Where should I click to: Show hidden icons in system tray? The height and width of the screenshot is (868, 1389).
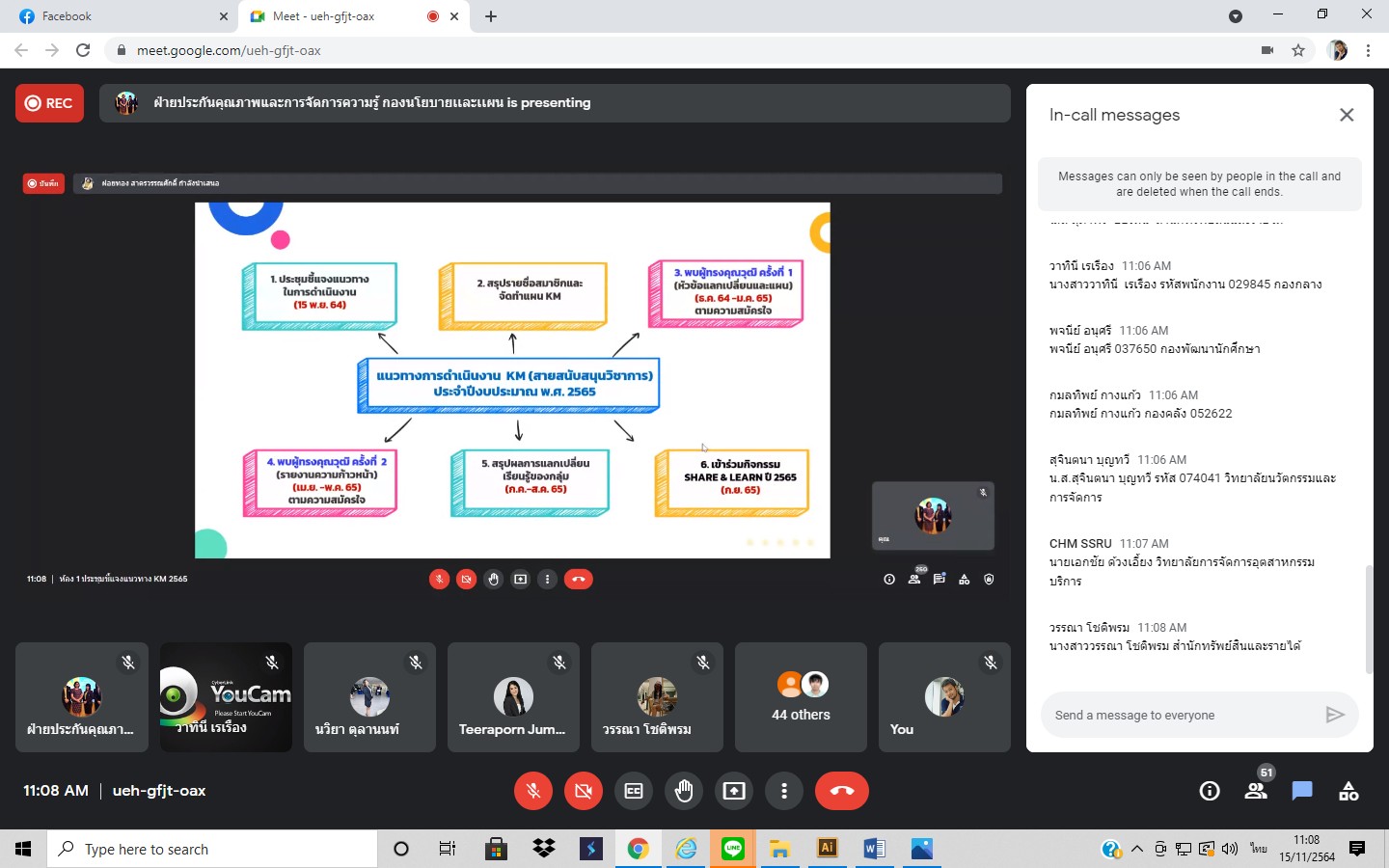point(1137,849)
